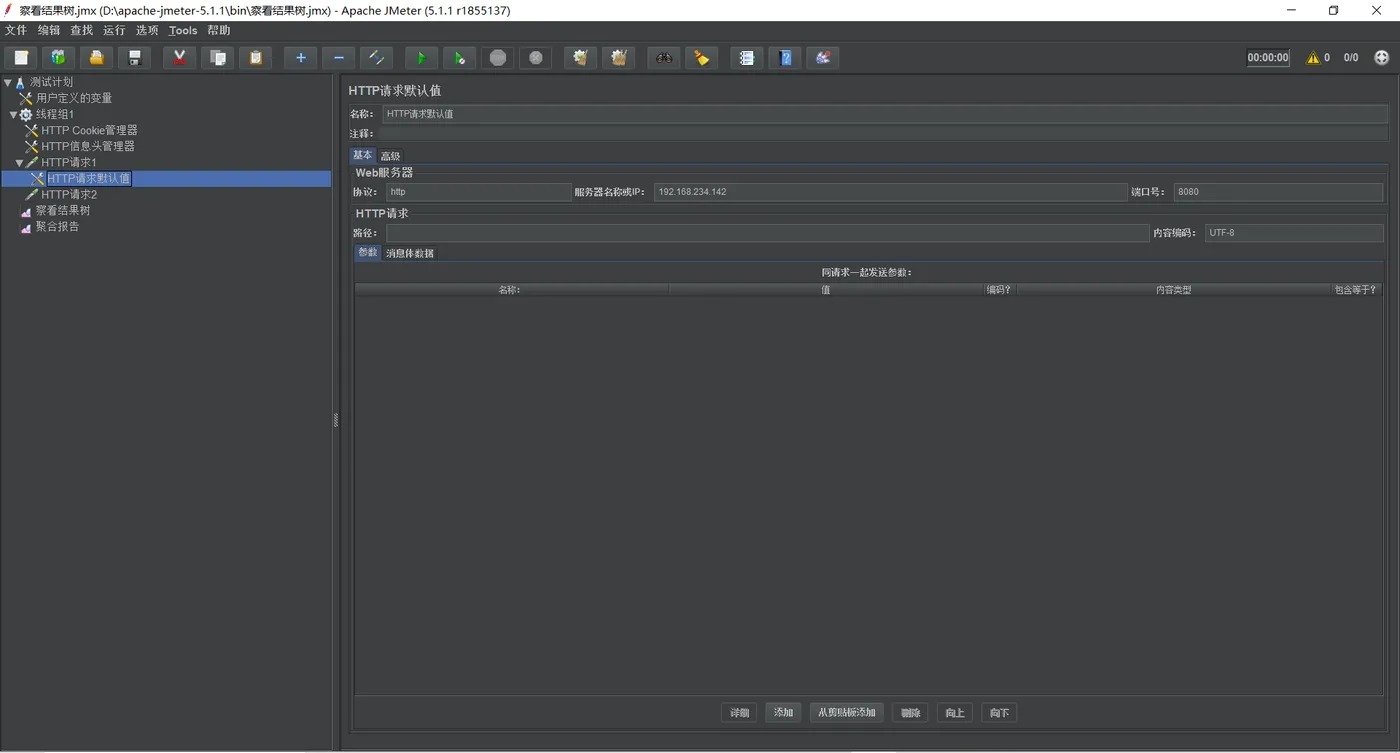Screen dimensions: 1400x753
Task: Click the rightmost graph-style toolbar icon
Action: (x=822, y=58)
